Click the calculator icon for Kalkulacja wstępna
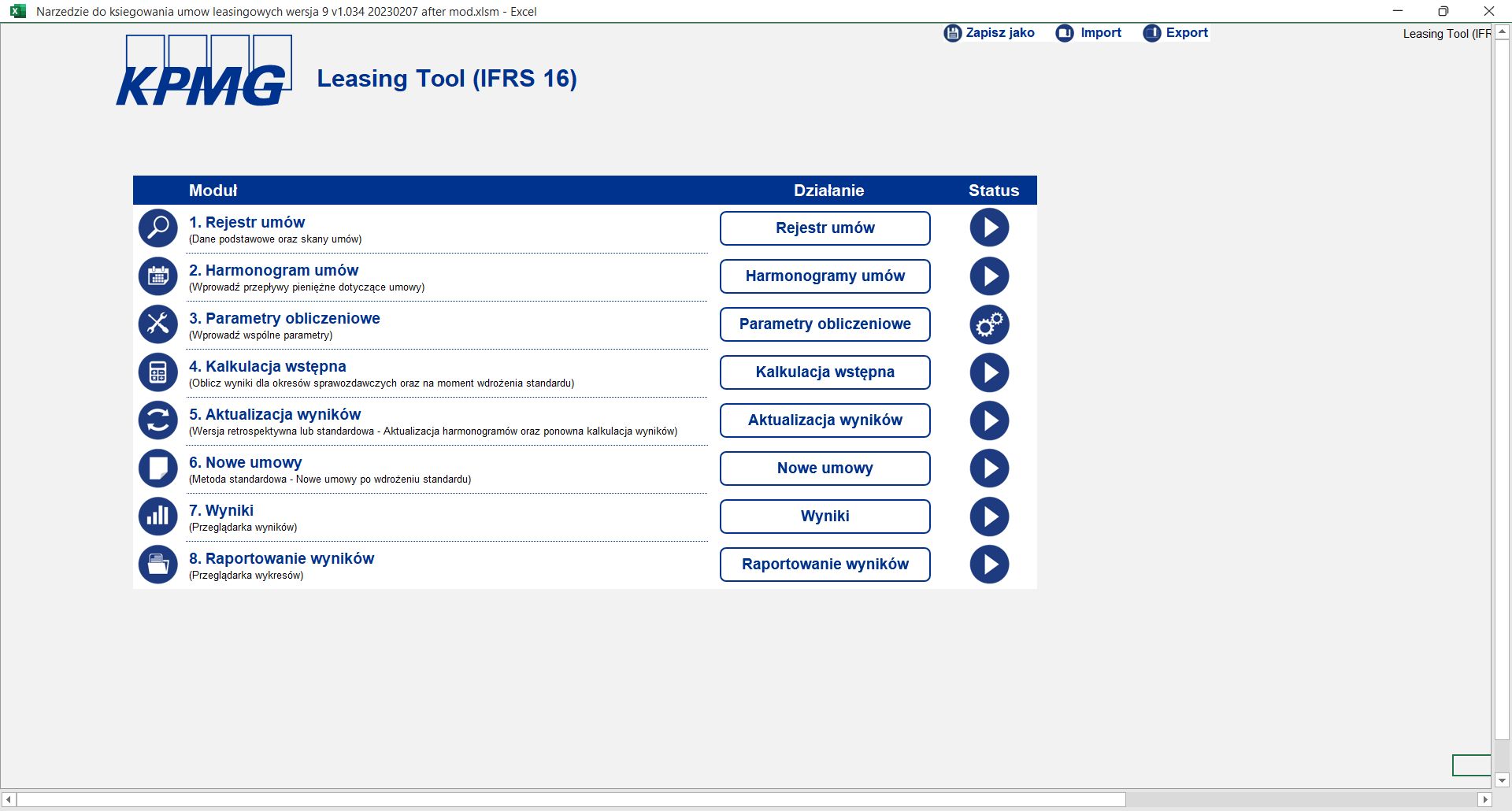This screenshot has height=811, width=1512. click(158, 372)
